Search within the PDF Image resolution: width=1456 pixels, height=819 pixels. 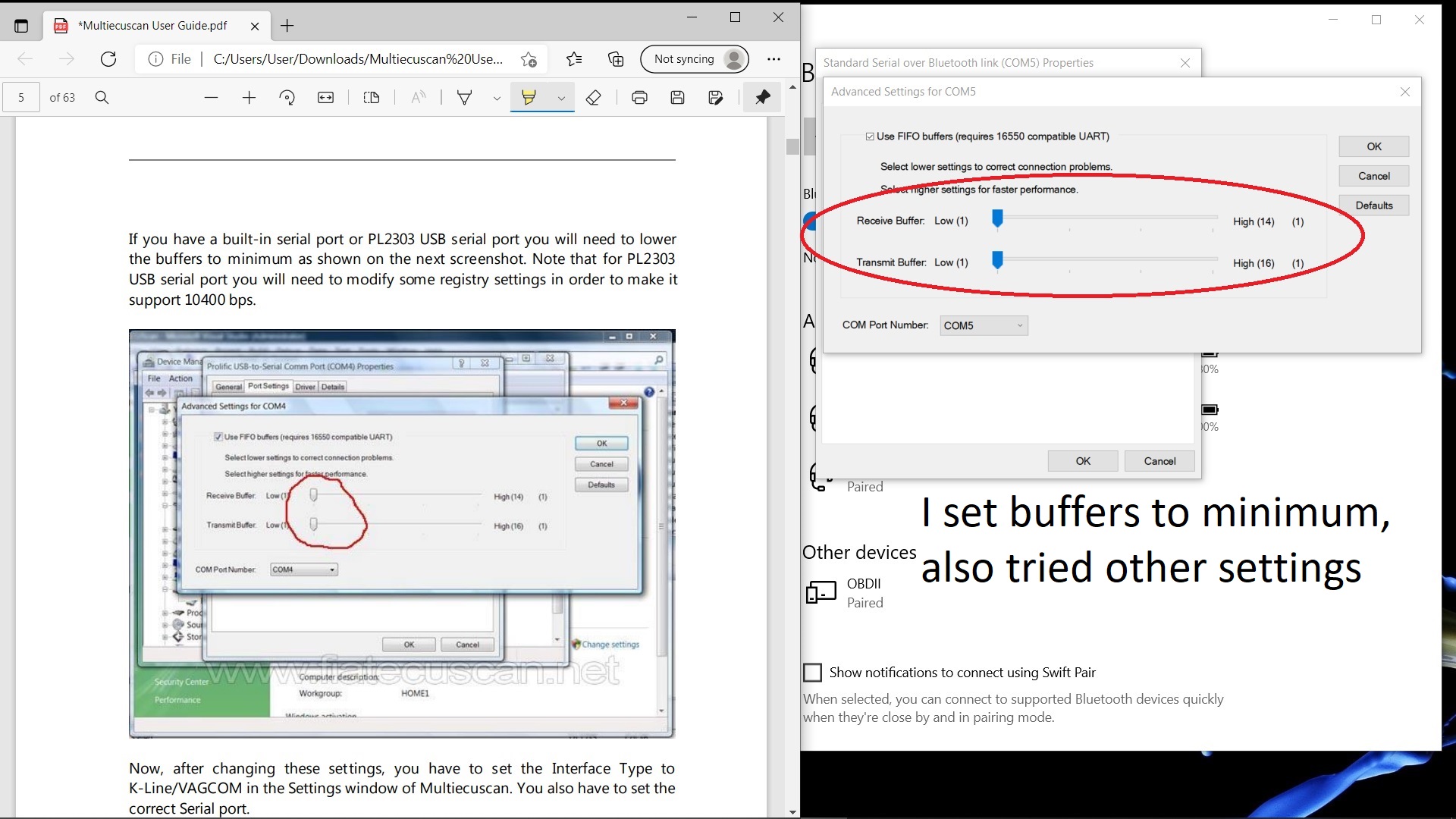[102, 97]
